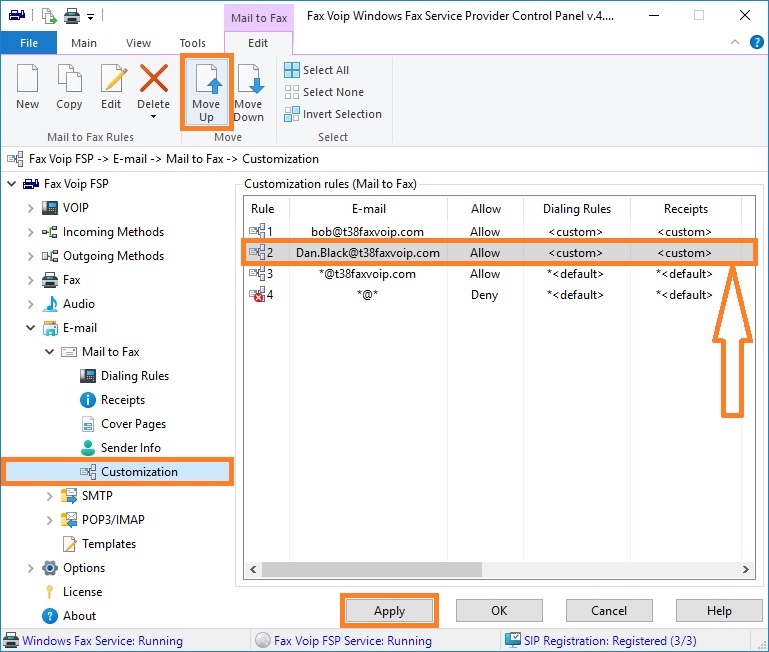Select Templates in the tree

[109, 544]
